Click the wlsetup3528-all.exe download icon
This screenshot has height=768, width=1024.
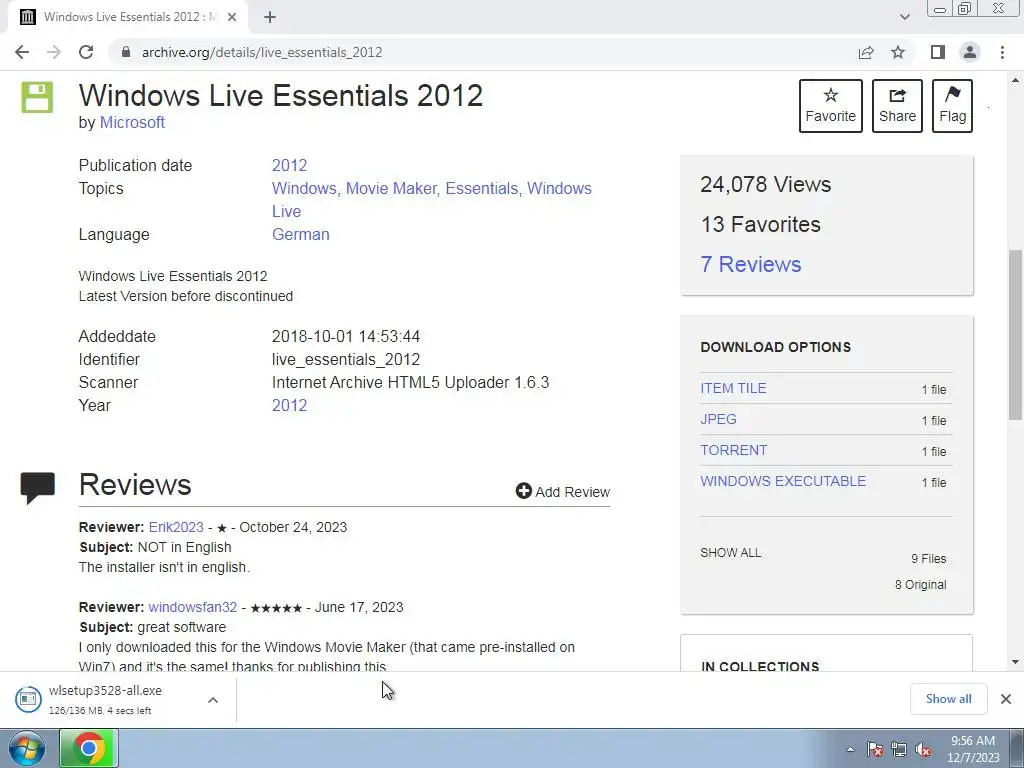pos(27,699)
